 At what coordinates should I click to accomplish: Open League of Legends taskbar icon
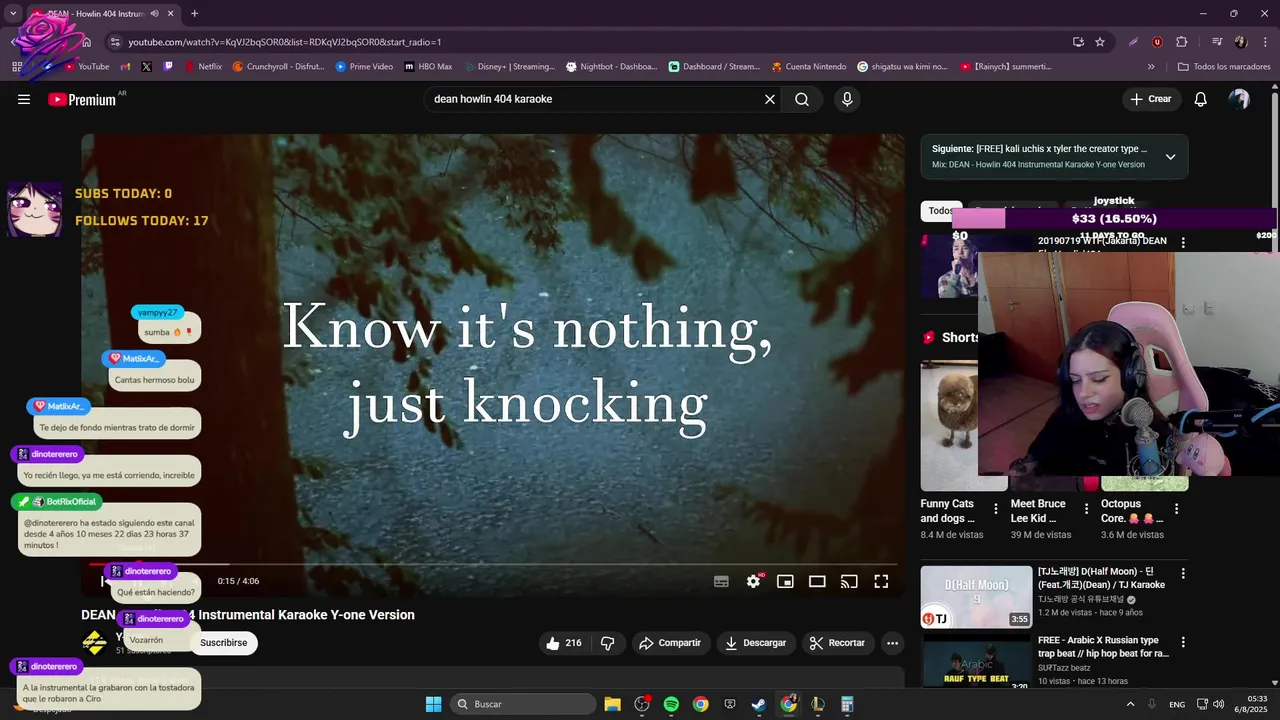pos(818,704)
